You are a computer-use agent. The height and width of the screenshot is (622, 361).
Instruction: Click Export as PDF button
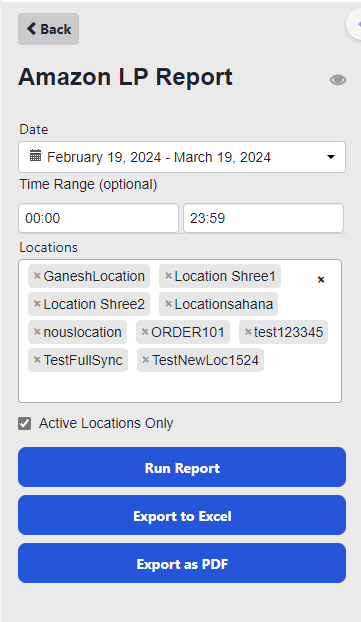click(182, 563)
